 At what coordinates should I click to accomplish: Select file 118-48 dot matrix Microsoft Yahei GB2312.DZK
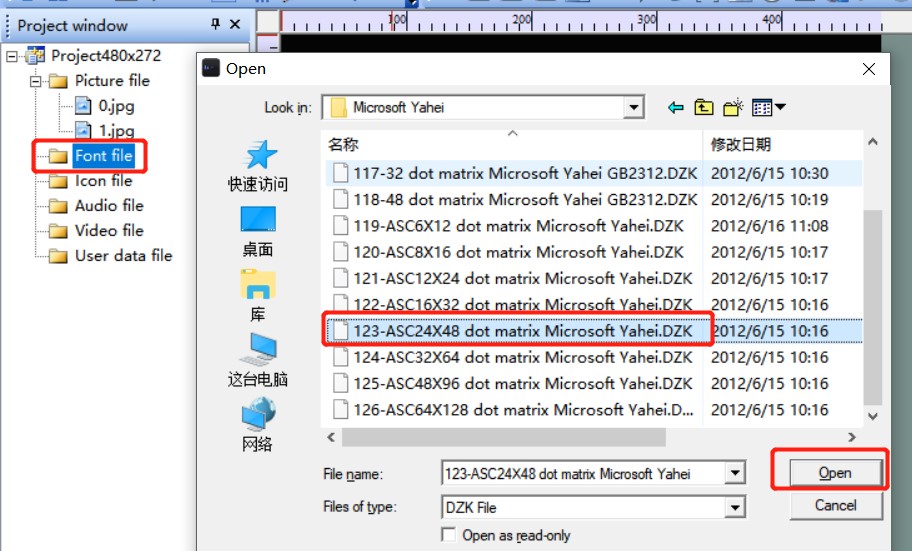pos(515,200)
